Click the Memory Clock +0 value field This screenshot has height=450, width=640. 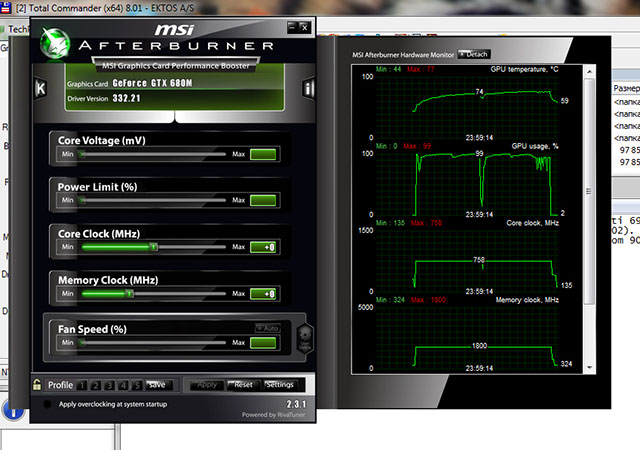click(x=263, y=294)
